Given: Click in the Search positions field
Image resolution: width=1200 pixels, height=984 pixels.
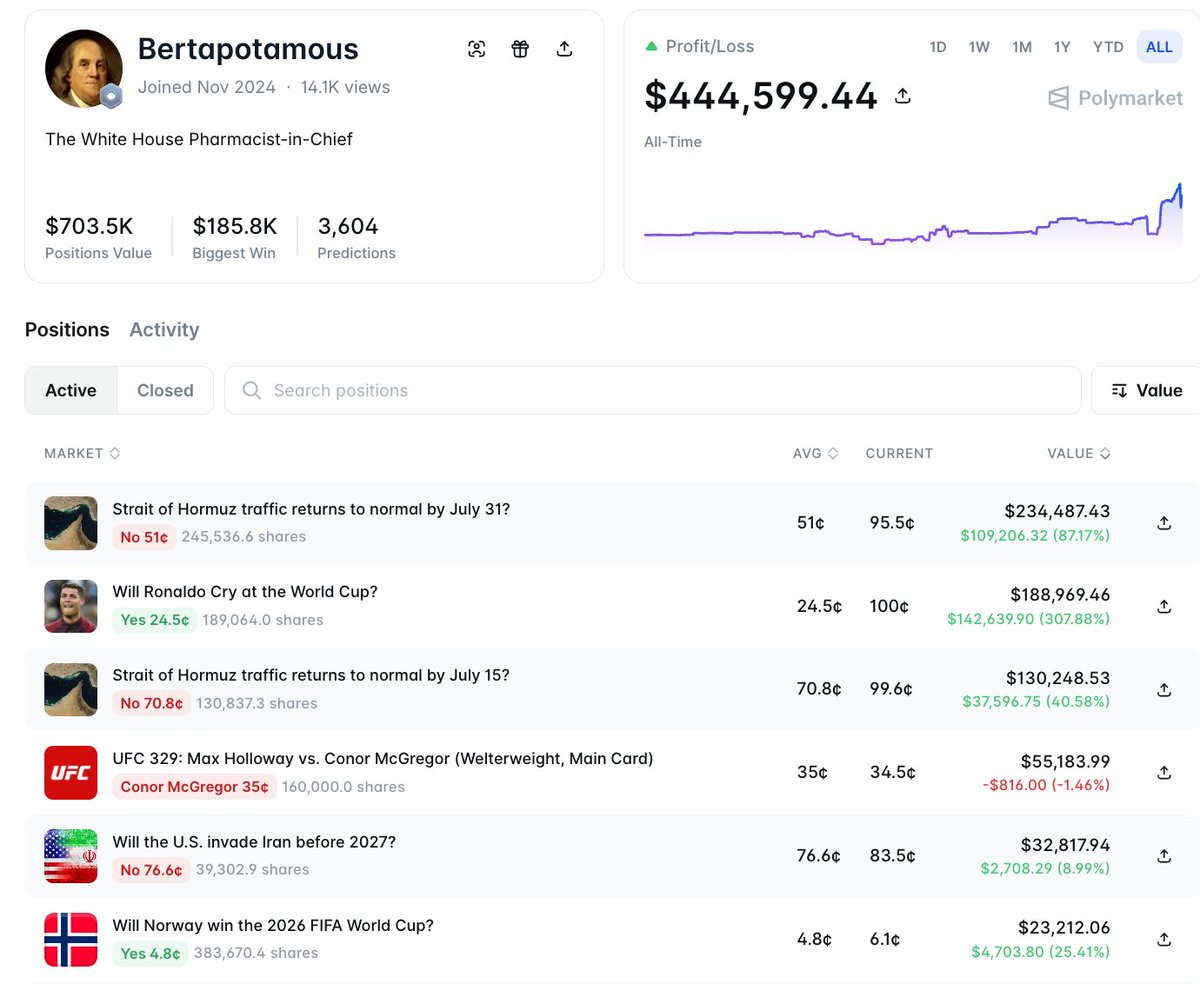Looking at the screenshot, I should (653, 390).
